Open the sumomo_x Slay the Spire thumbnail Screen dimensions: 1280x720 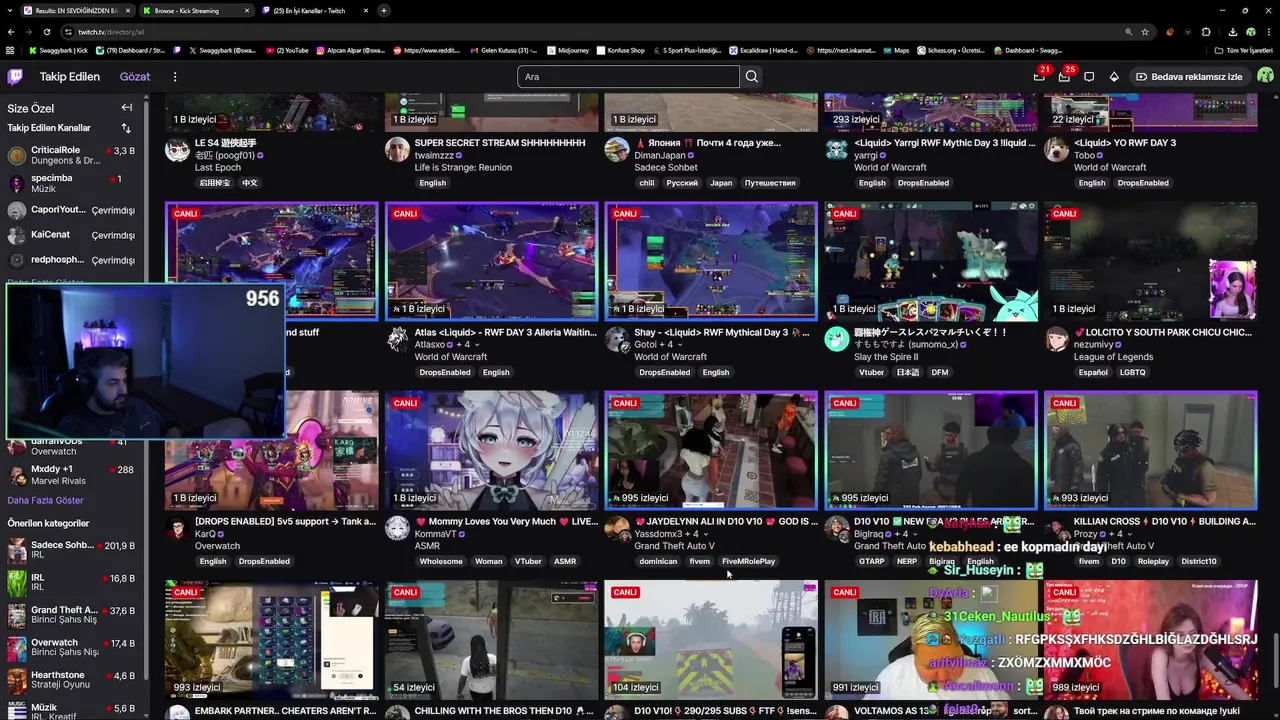(931, 261)
